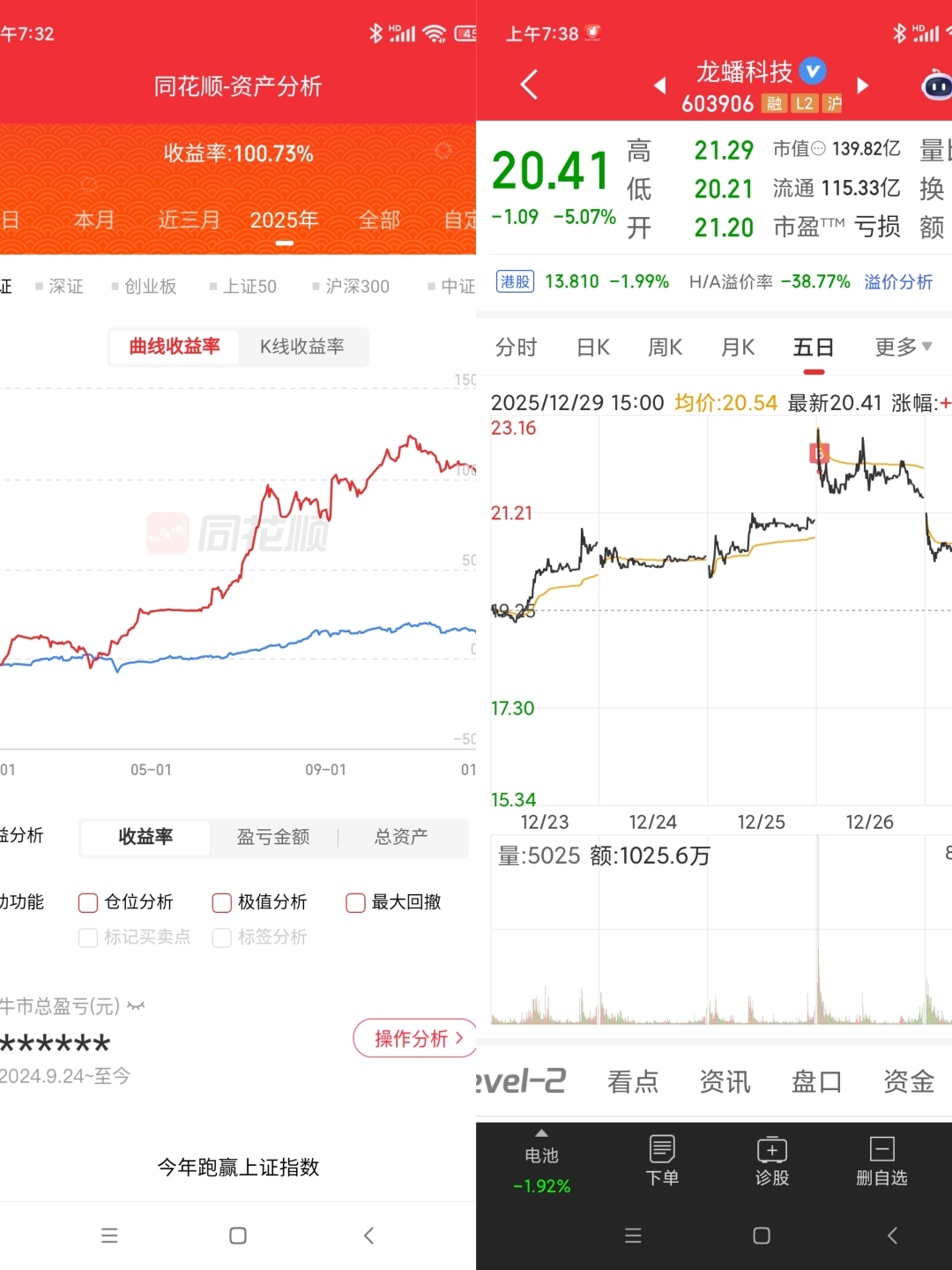Tap the 港股 H-share badge
Viewport: 952px width, 1270px height.
click(x=515, y=281)
